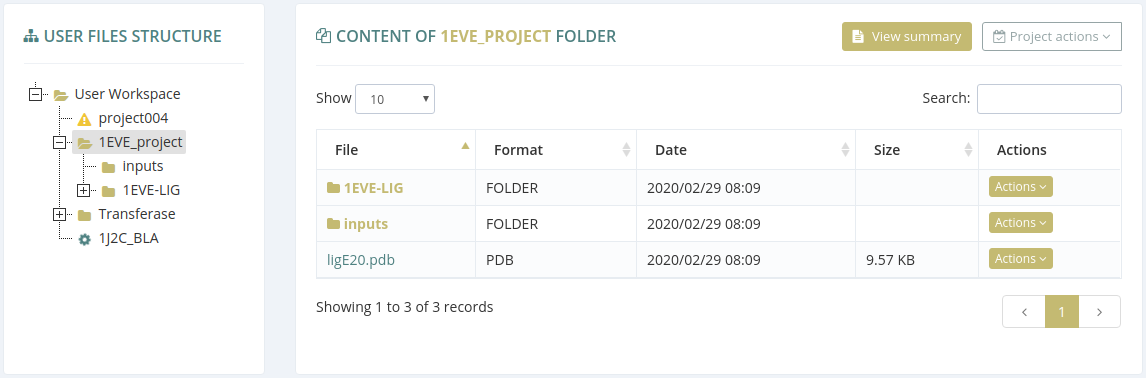
Task: Open the Project actions dropdown
Action: click(1052, 37)
